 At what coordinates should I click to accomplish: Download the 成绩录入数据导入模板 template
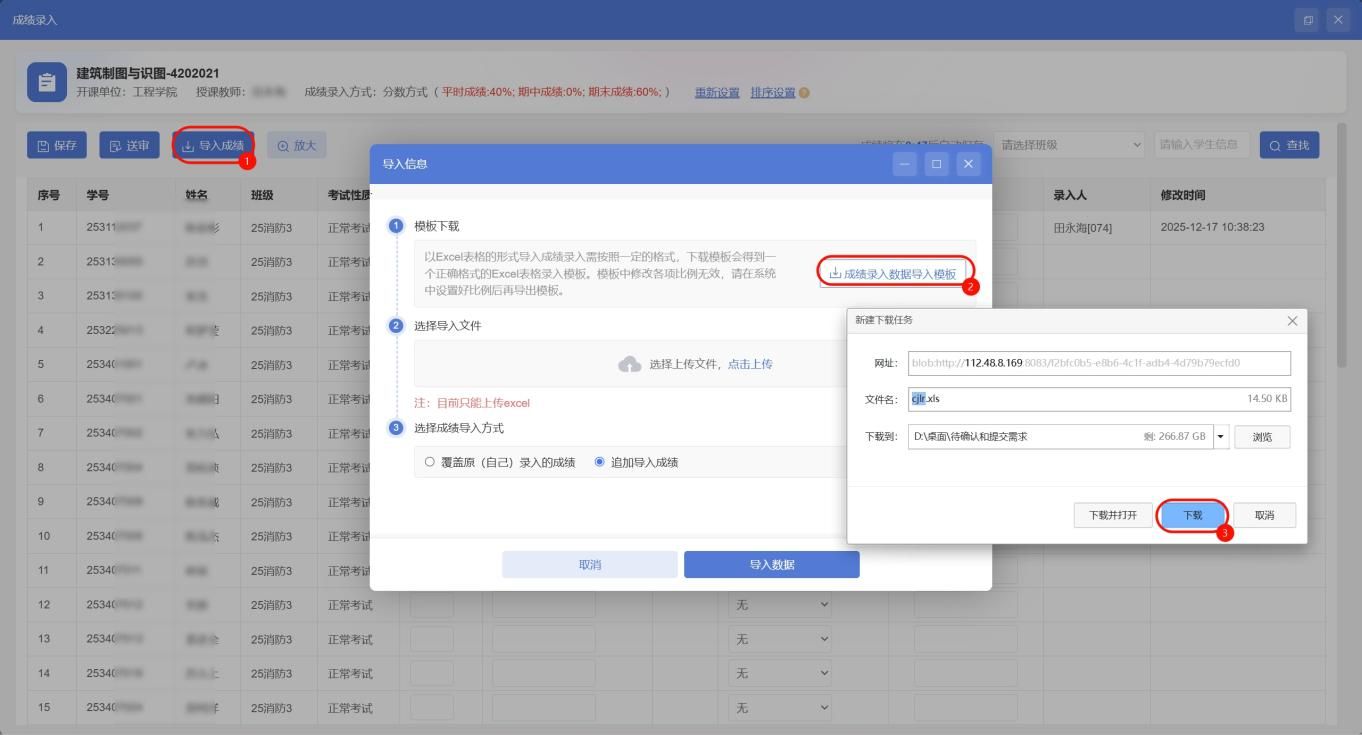pyautogui.click(x=893, y=273)
